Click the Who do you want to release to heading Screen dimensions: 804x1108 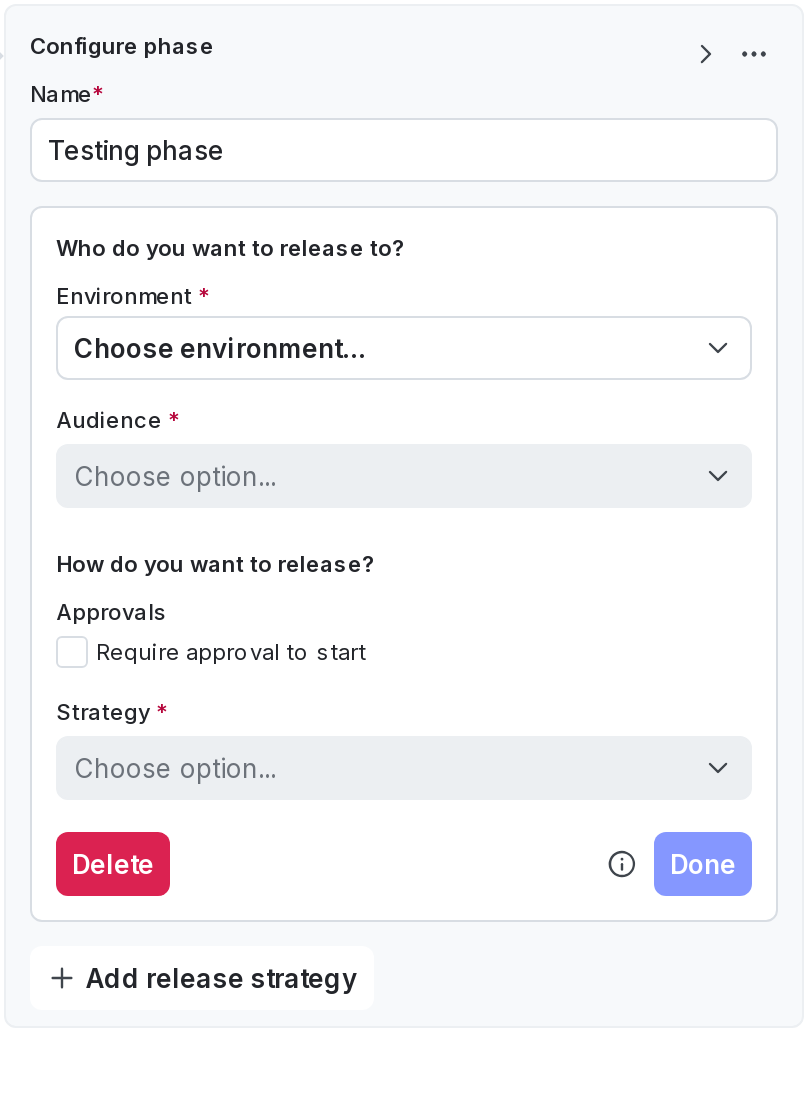[x=230, y=249]
